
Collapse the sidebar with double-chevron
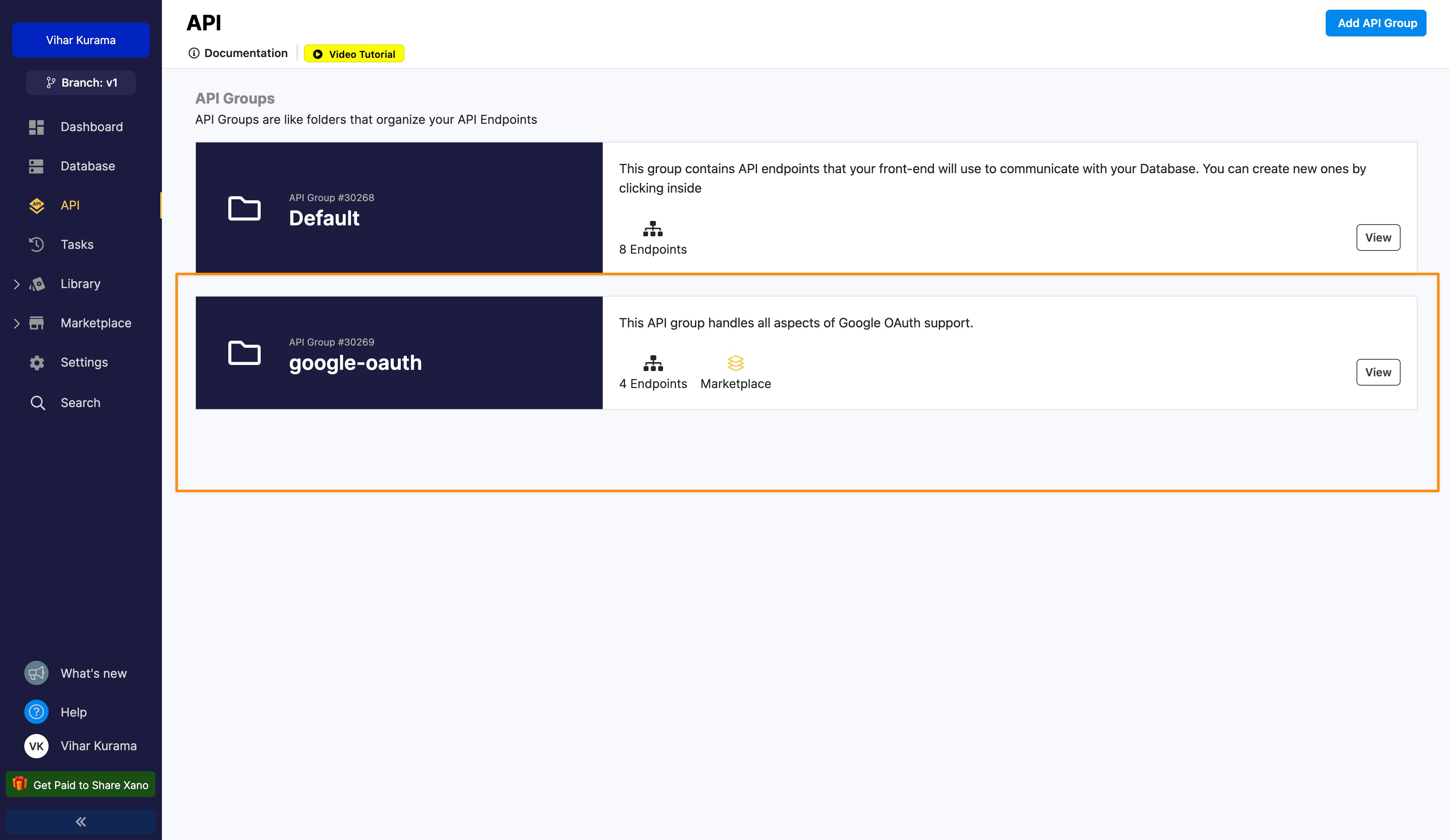pos(81,822)
